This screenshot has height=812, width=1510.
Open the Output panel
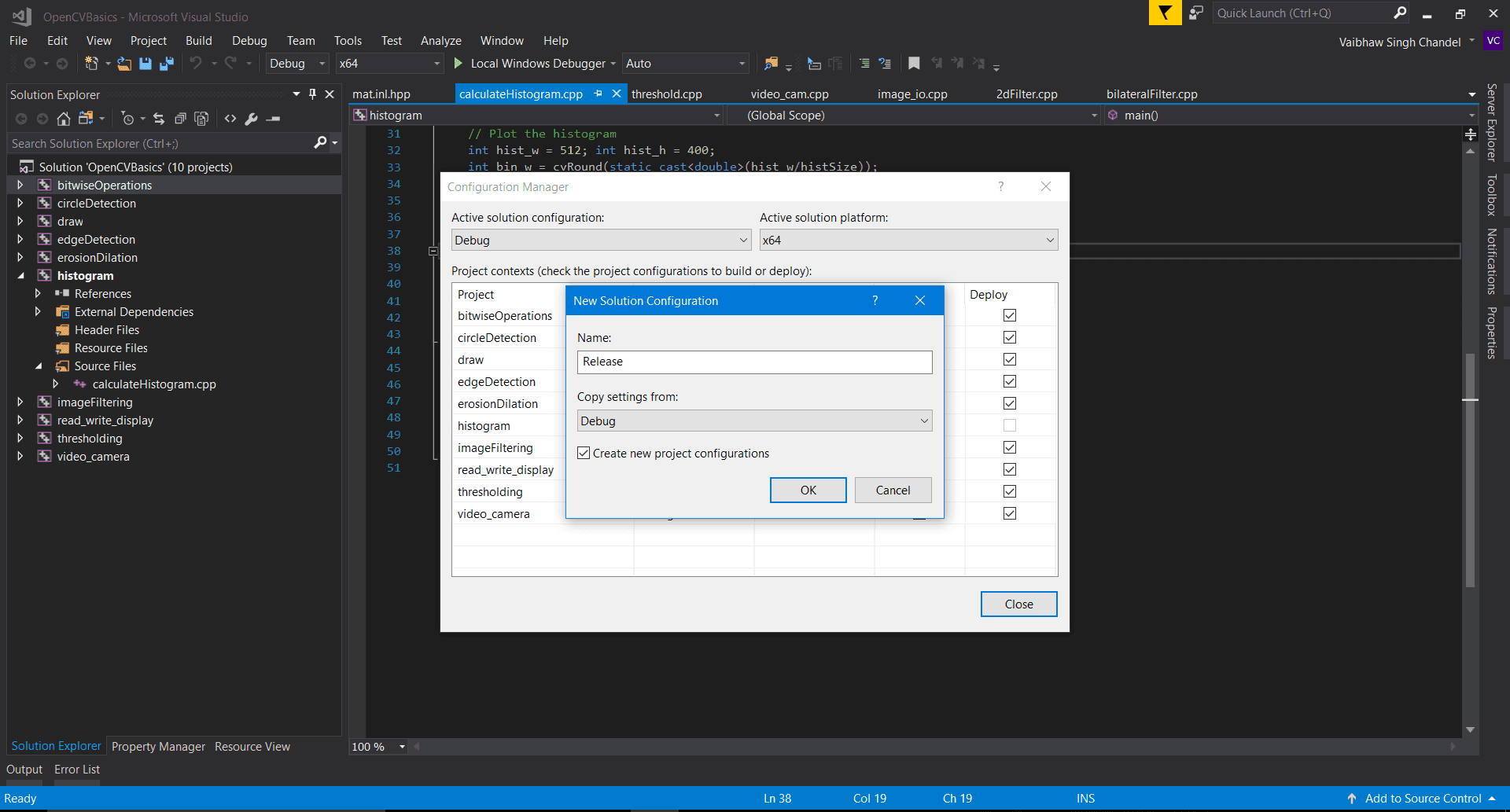[24, 770]
